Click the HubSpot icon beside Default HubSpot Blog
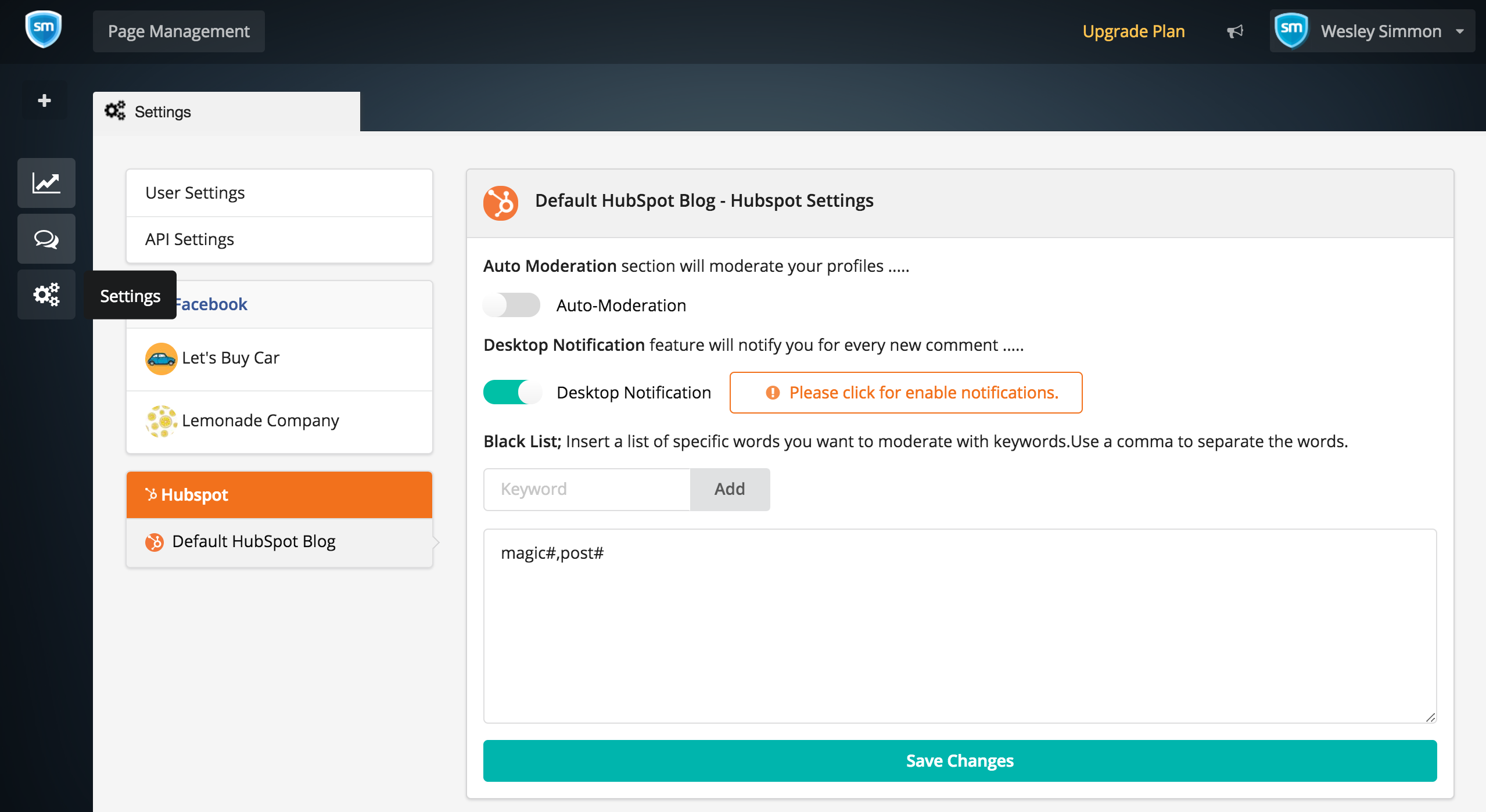Screen dimensions: 1486x812 pos(155,542)
